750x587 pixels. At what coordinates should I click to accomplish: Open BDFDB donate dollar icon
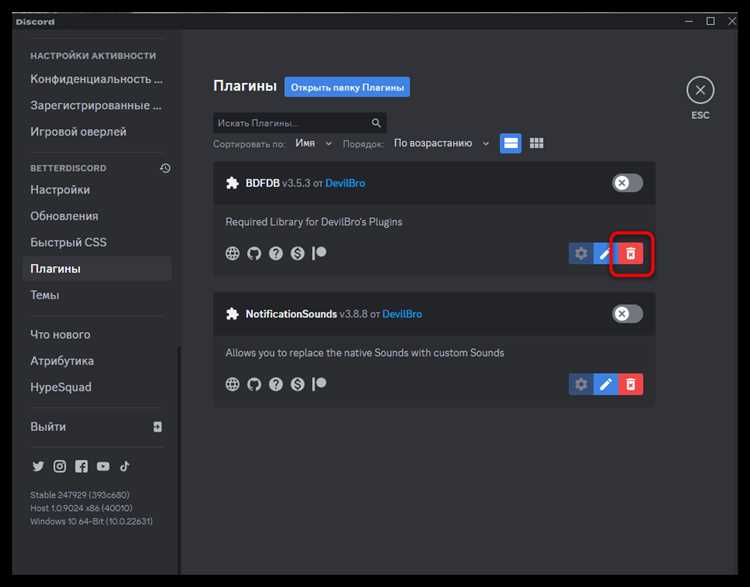point(297,253)
